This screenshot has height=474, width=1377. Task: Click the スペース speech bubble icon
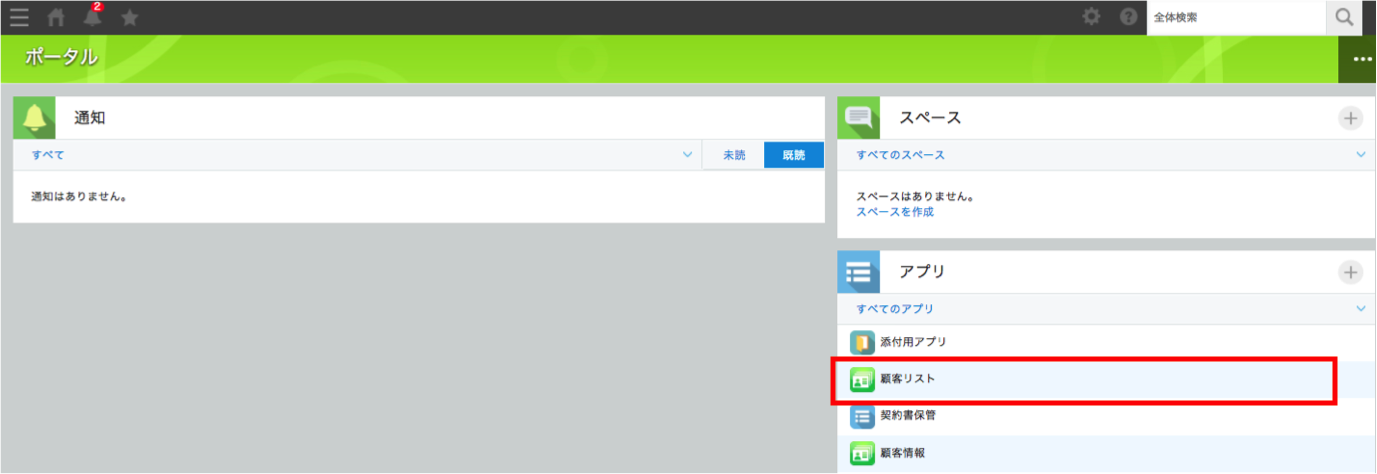[x=859, y=118]
